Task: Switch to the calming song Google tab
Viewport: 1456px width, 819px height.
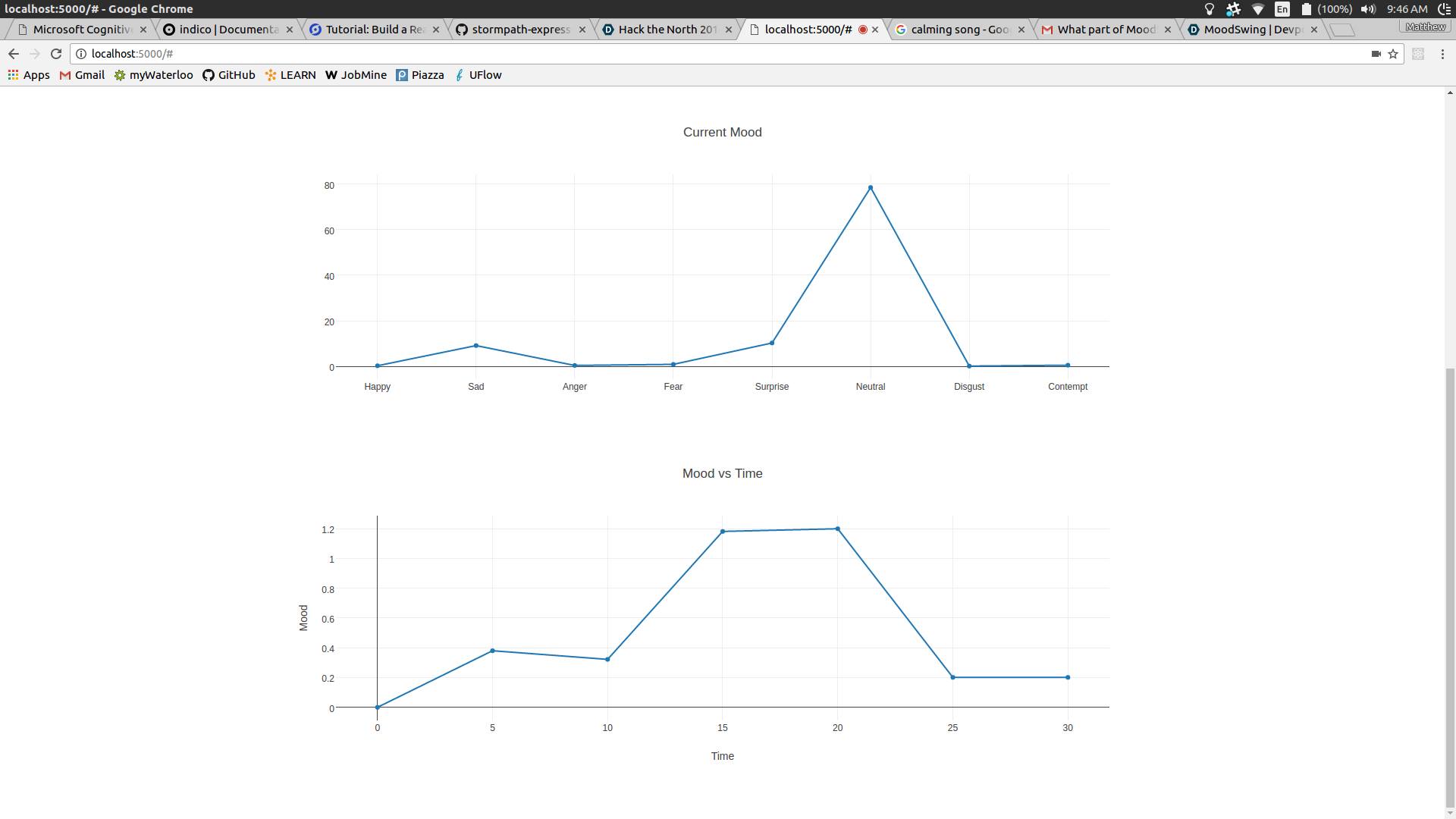Action: tap(959, 30)
